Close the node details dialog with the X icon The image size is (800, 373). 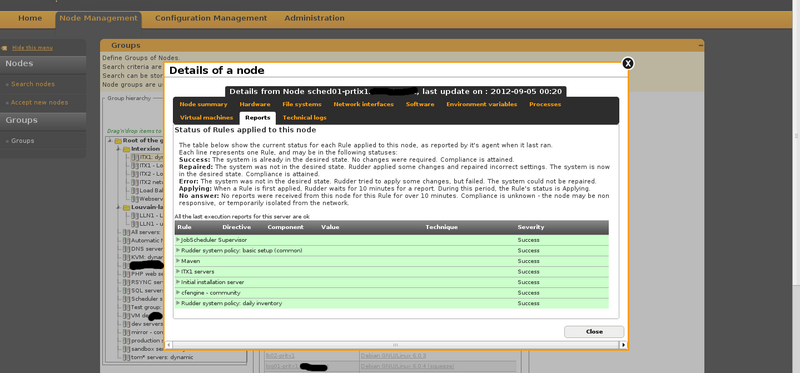click(628, 63)
